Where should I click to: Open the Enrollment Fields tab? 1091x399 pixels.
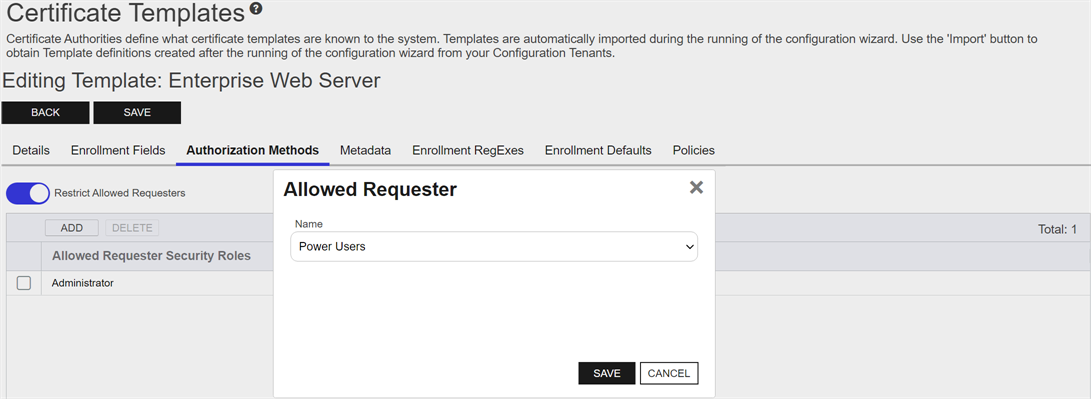118,150
